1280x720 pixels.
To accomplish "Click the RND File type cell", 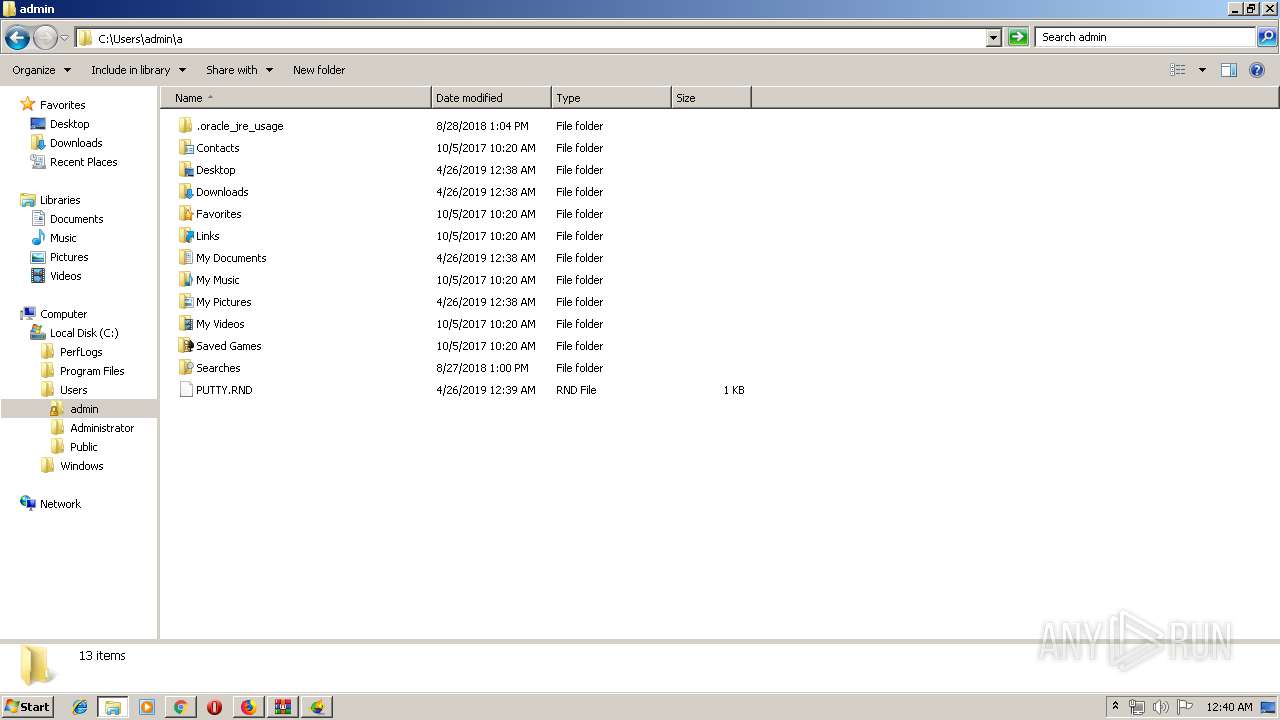I will pos(576,390).
